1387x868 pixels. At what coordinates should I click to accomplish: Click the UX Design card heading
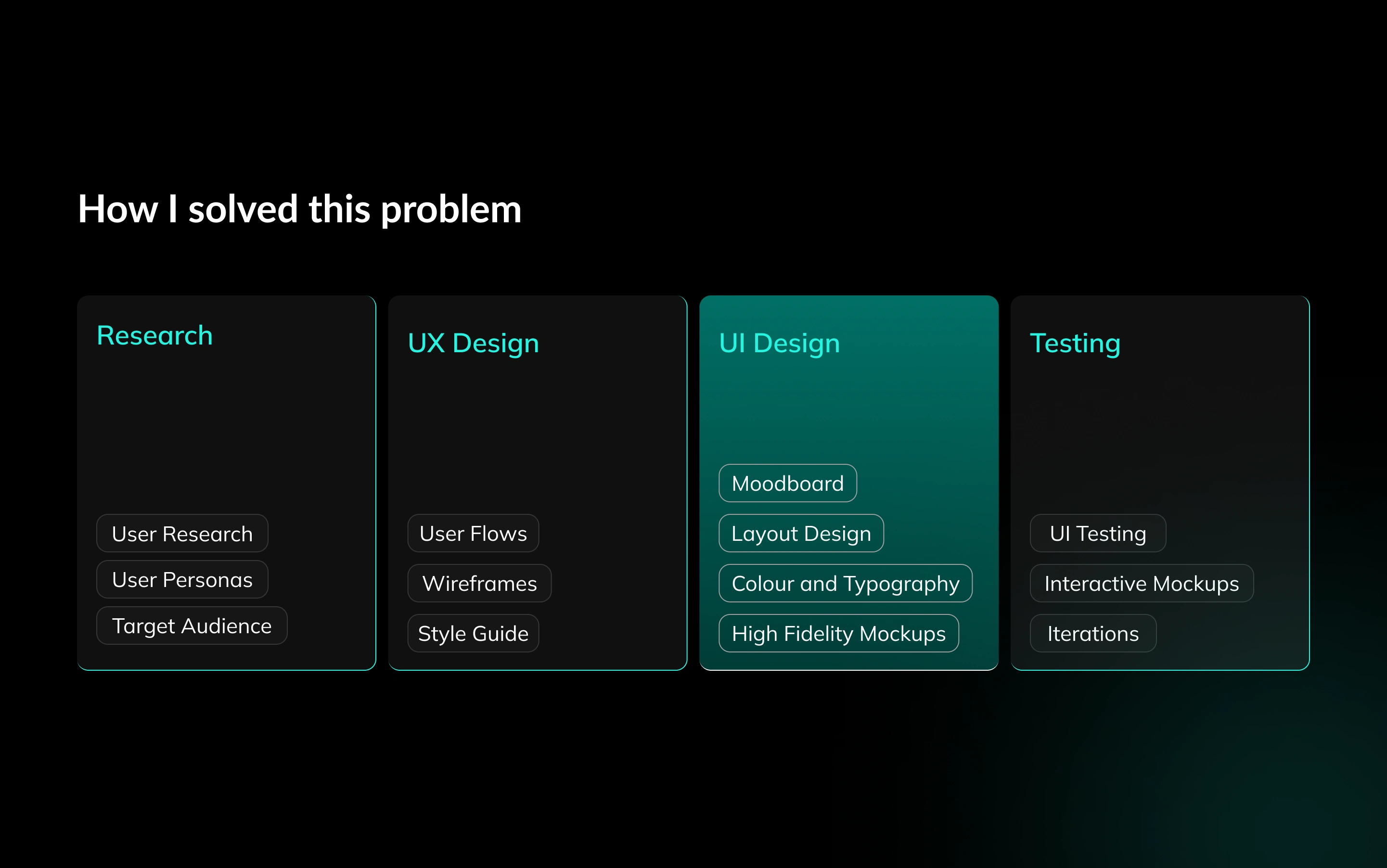coord(473,343)
